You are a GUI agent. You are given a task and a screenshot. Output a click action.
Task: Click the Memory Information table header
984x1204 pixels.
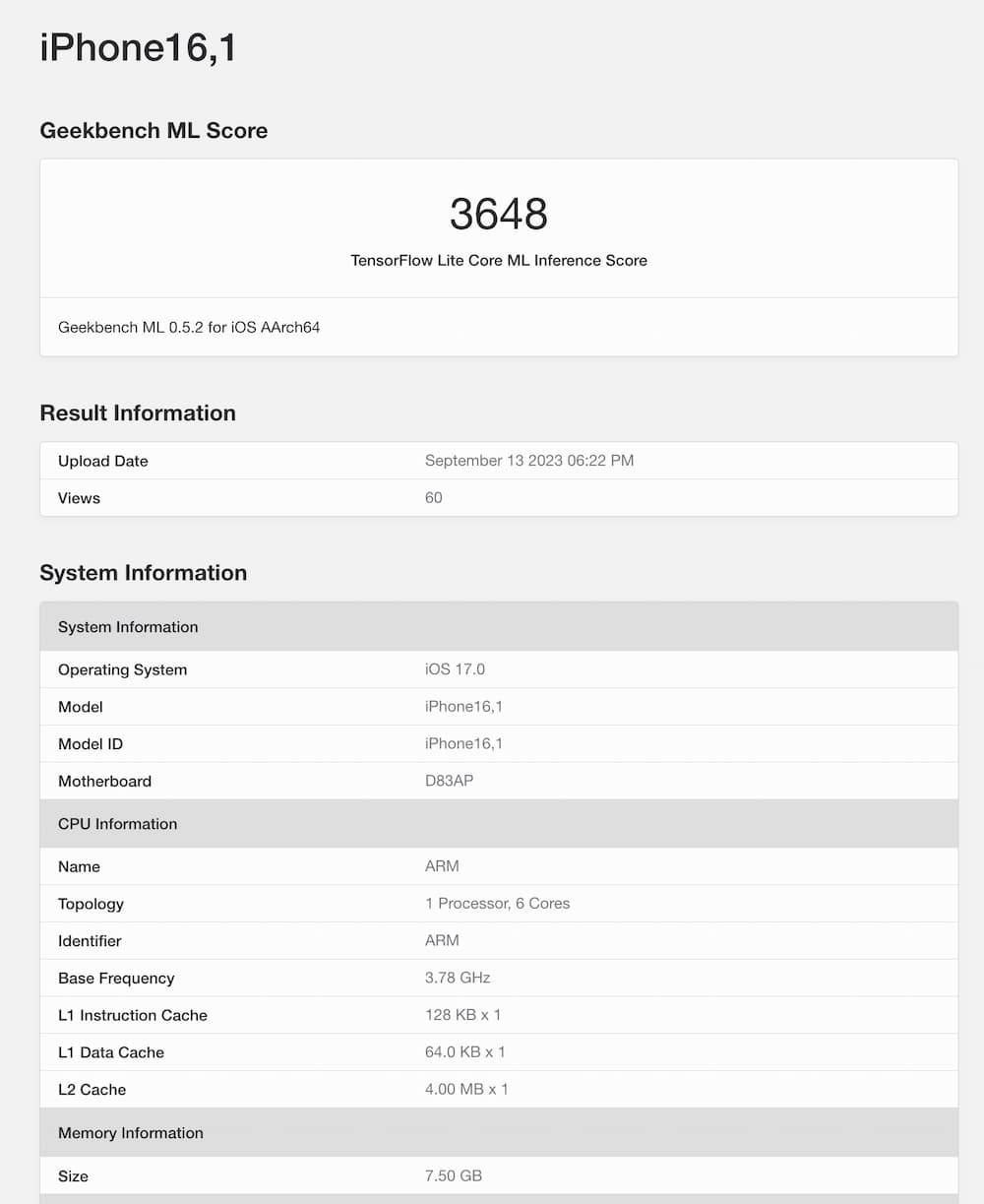pos(499,1133)
